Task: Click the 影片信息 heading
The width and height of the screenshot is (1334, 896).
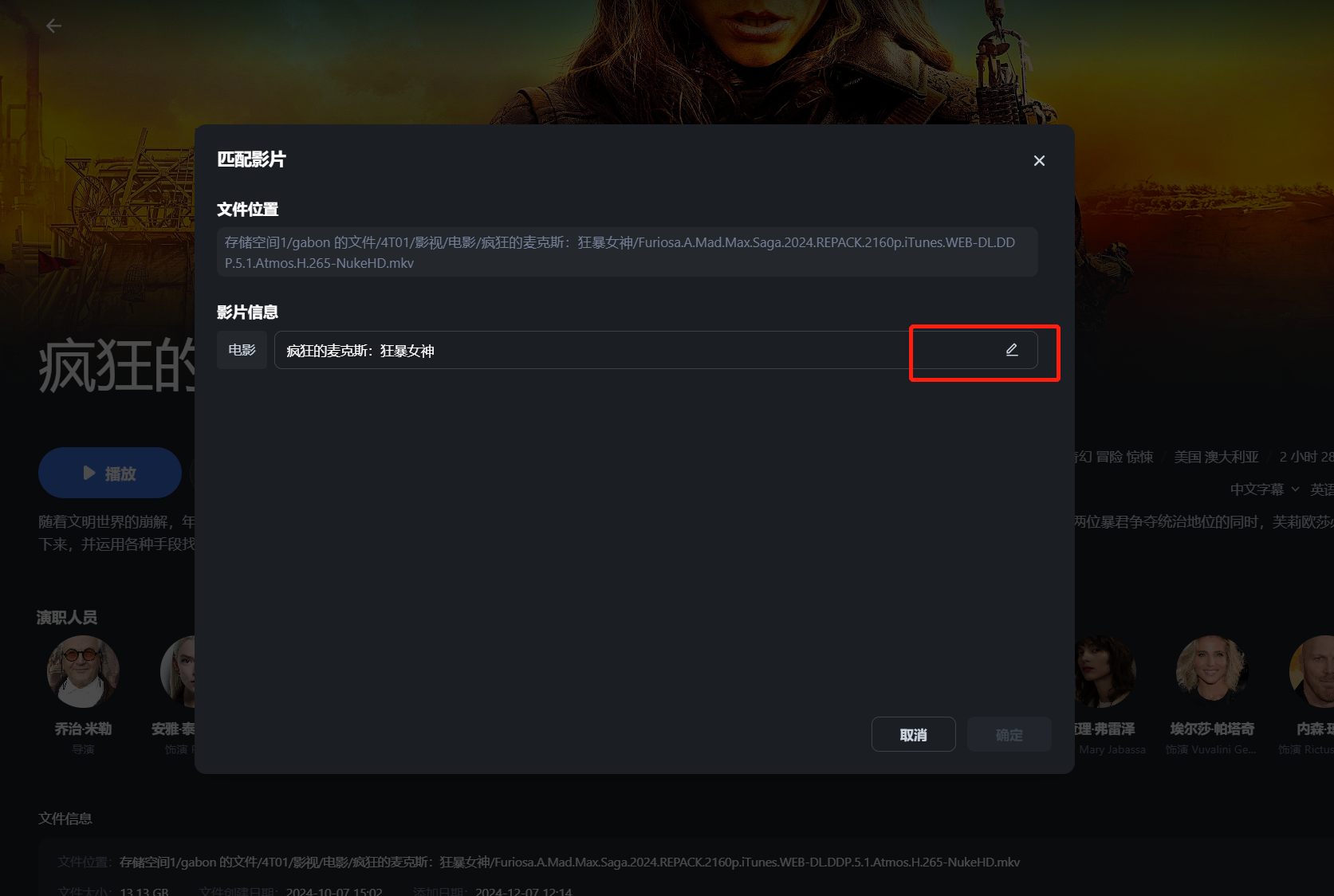Action: click(x=247, y=312)
